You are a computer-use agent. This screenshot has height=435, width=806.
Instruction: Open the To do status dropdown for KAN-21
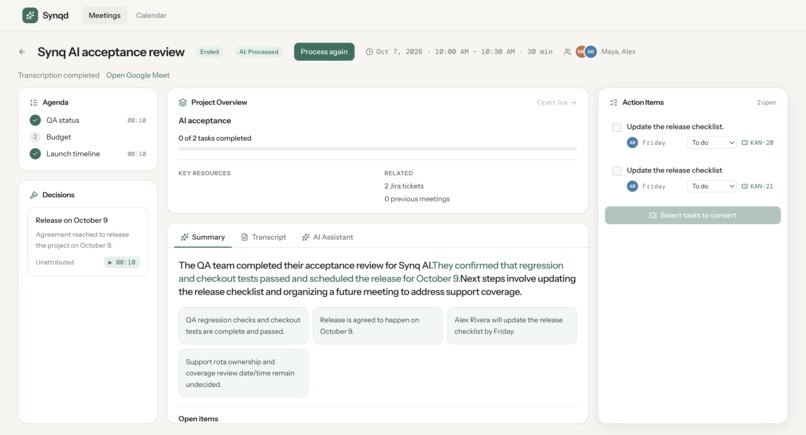pos(712,186)
